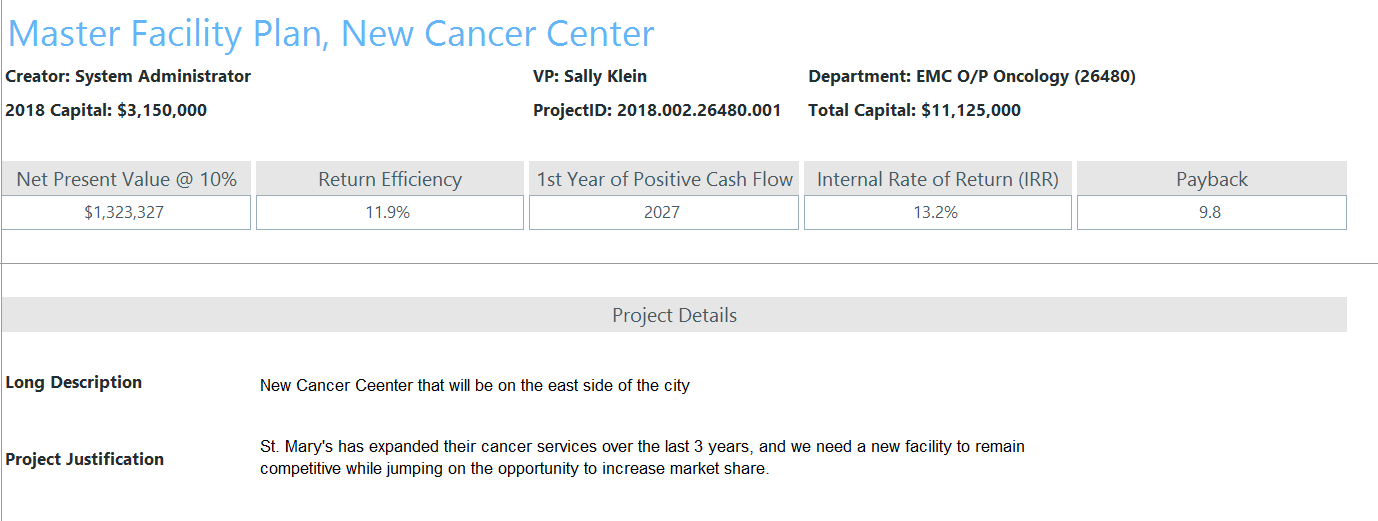The image size is (1378, 521).
Task: Click the Internal Rate of Return (IRR) header
Action: coord(938,179)
